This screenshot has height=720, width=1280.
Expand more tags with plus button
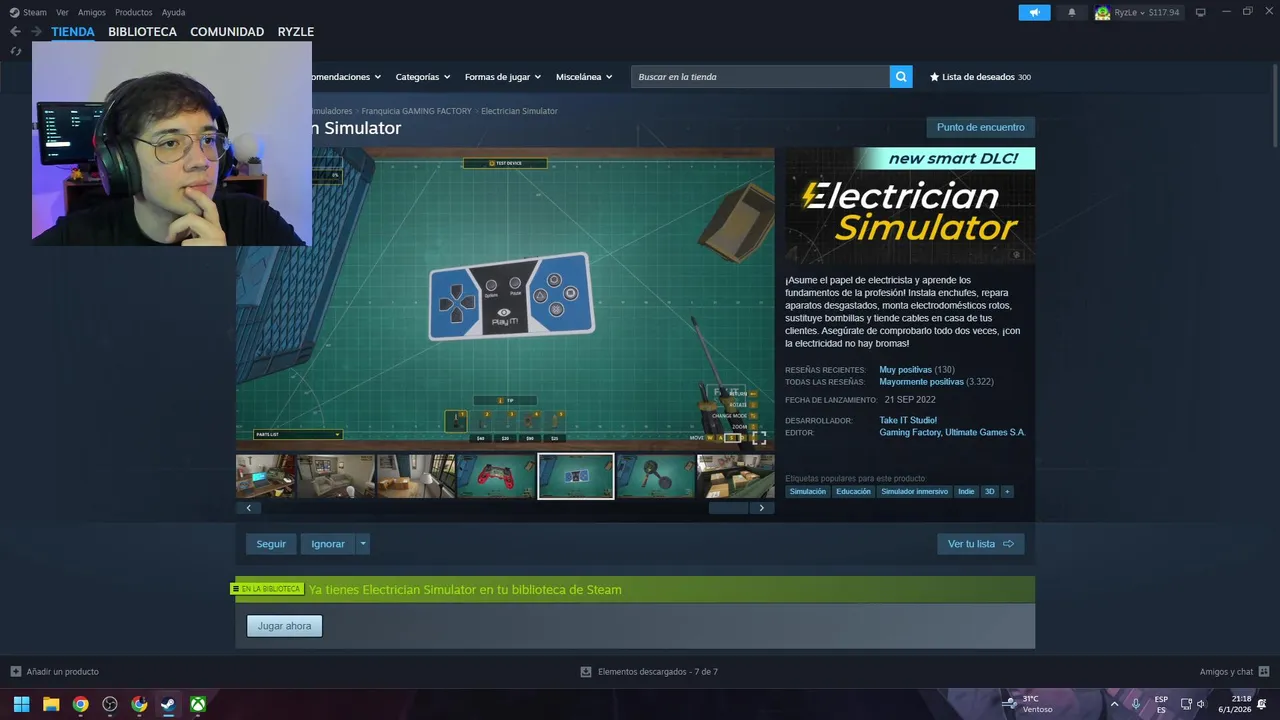coord(1007,492)
